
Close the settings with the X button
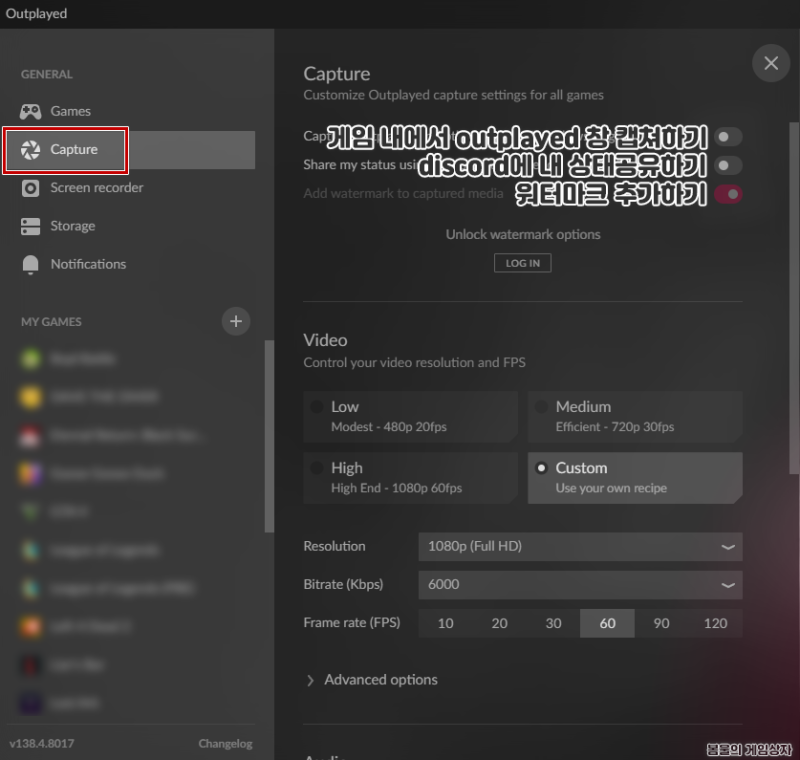[771, 63]
